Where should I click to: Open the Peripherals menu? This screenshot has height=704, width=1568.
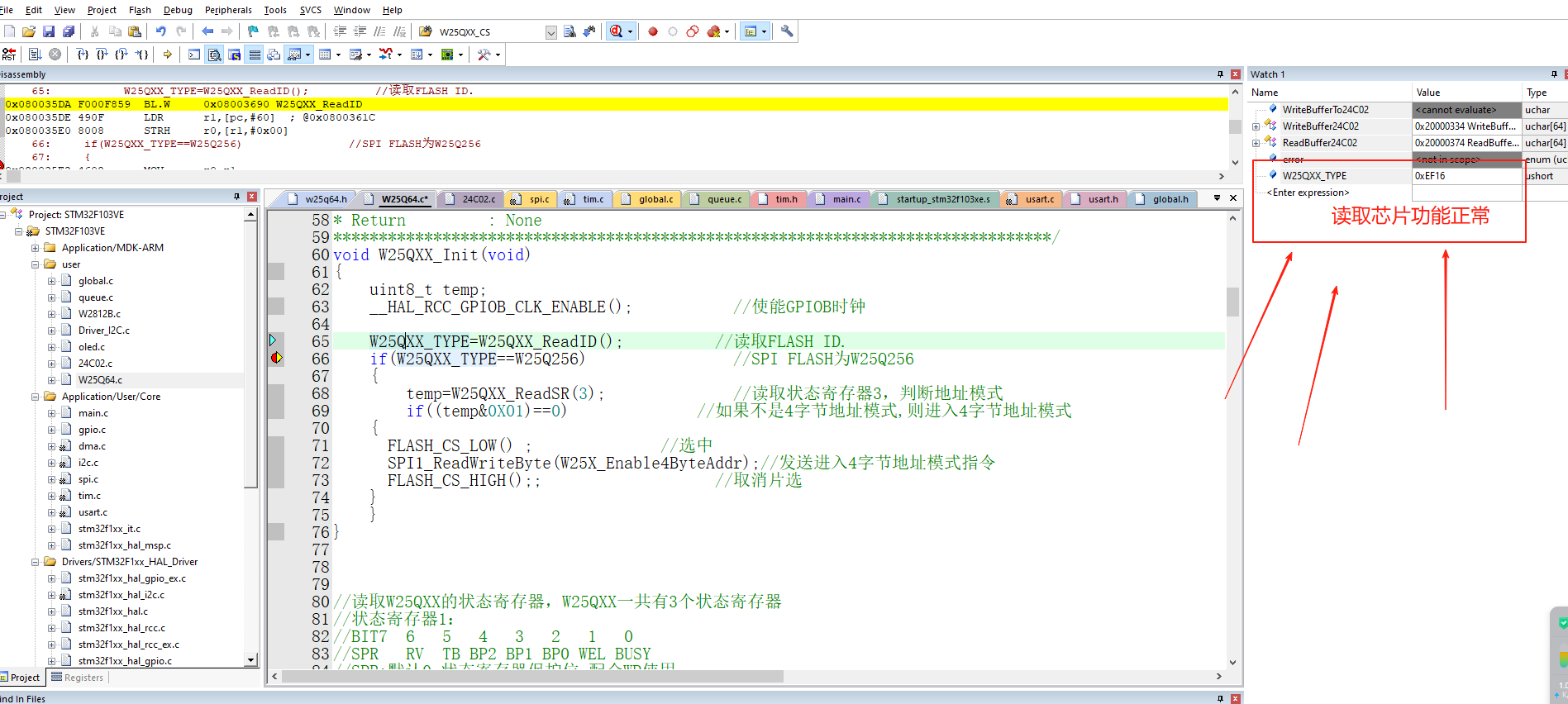point(228,10)
